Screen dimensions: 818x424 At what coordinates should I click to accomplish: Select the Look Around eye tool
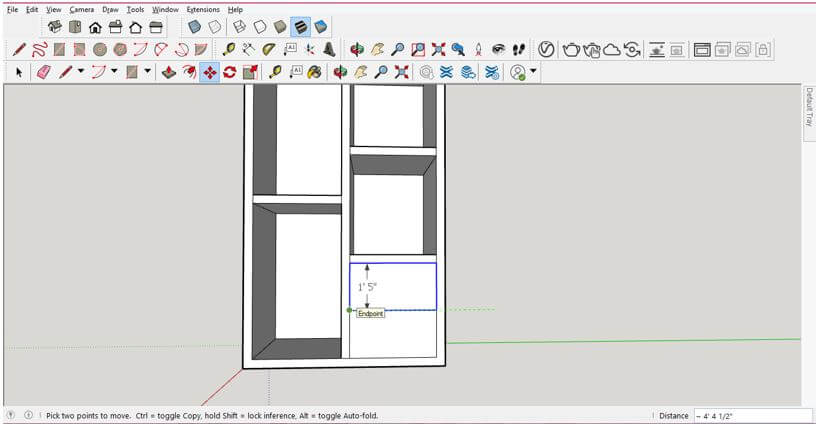(x=499, y=50)
